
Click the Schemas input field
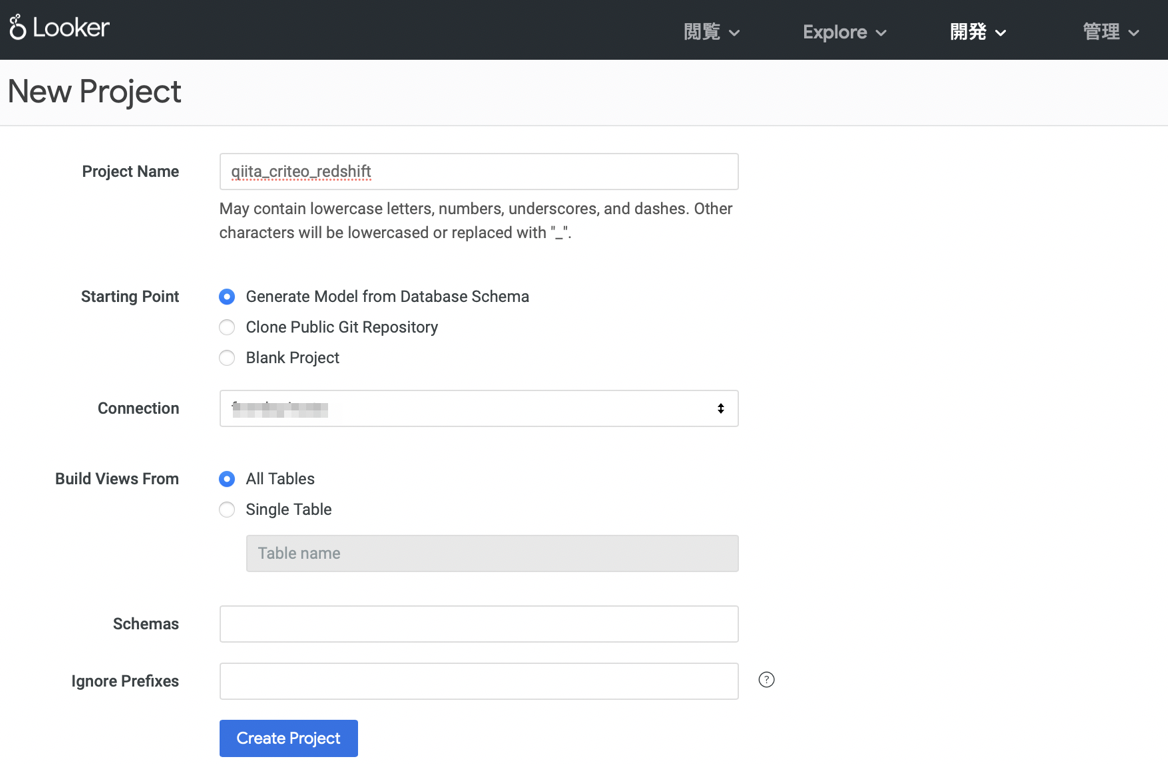pos(479,624)
